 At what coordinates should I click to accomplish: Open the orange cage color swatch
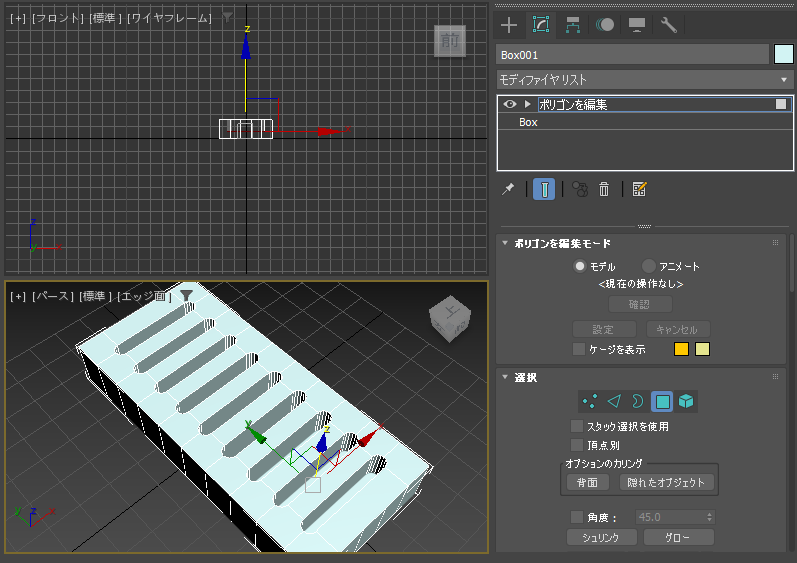coord(681,349)
